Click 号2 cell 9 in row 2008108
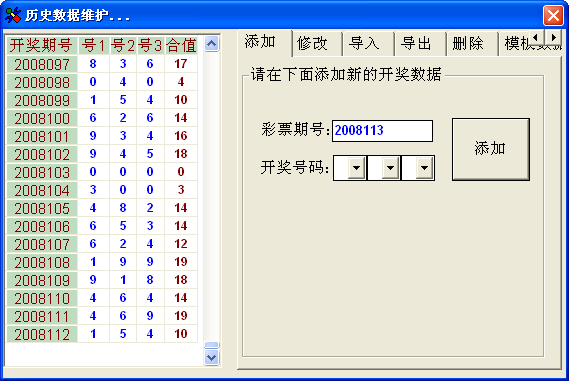569x381 pixels. [x=123, y=262]
